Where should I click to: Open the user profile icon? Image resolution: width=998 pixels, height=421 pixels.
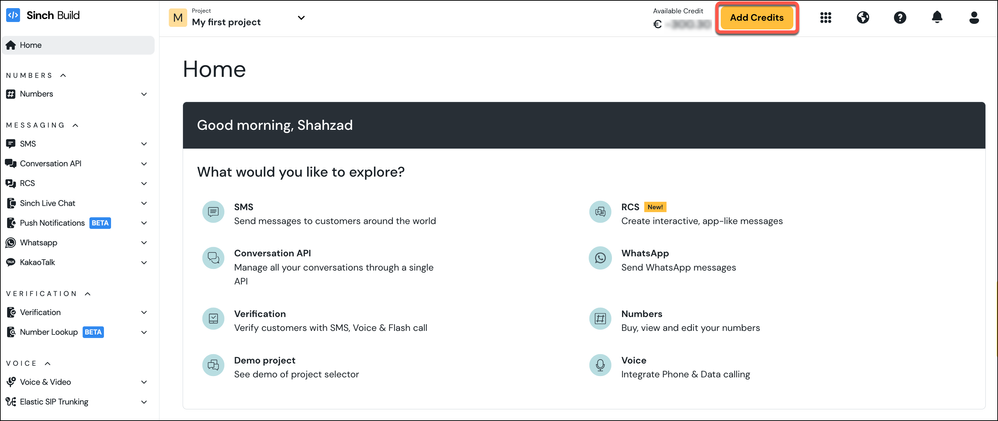pos(974,18)
